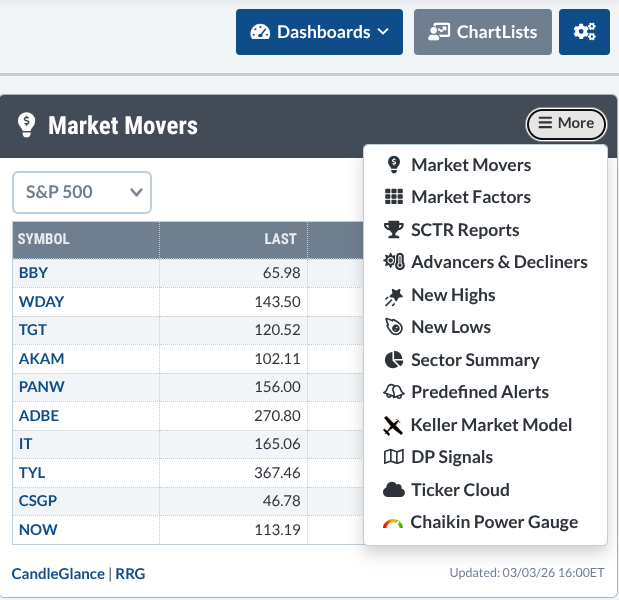Select Keller Market Model menu item

tap(485, 425)
